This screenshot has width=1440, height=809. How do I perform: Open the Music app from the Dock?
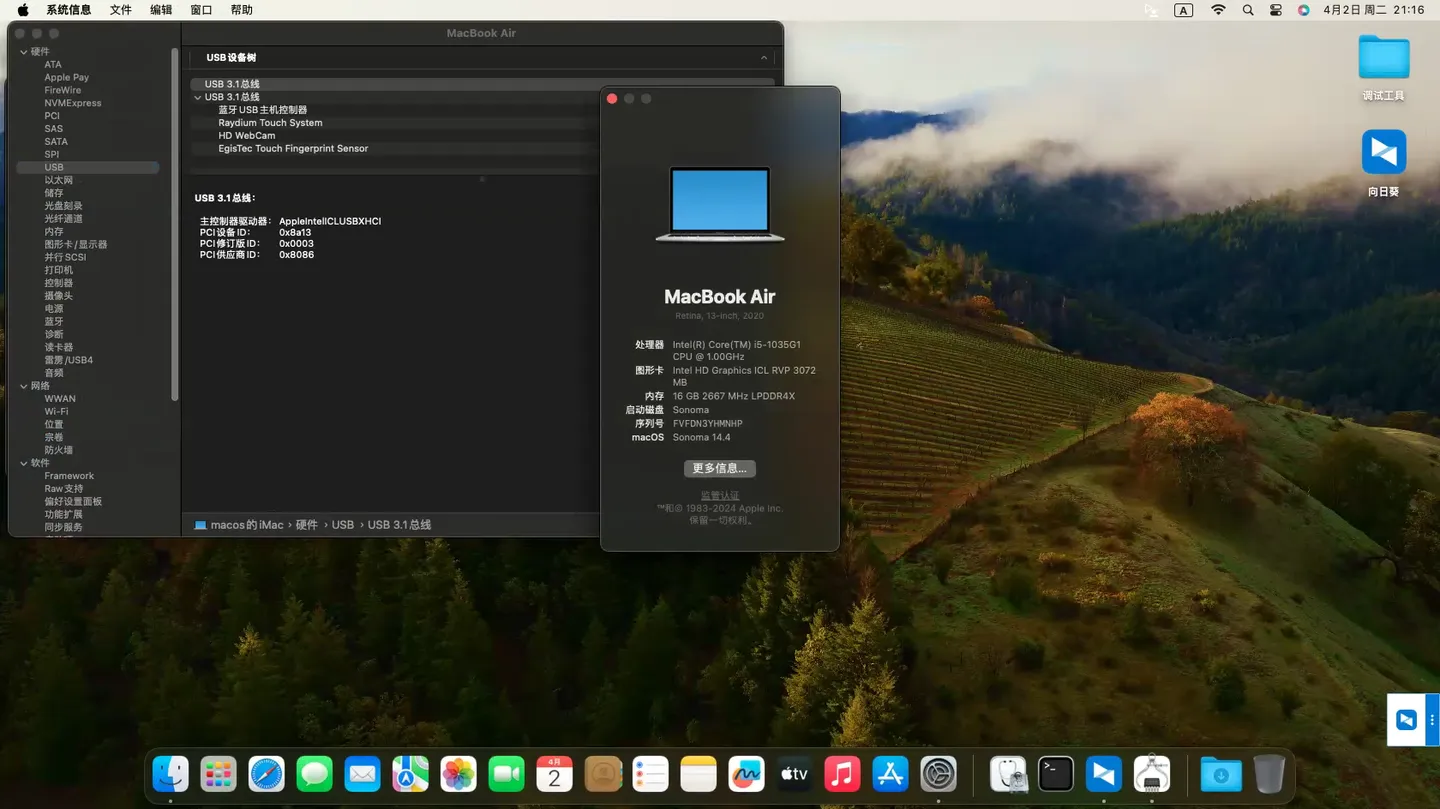pyautogui.click(x=842, y=774)
